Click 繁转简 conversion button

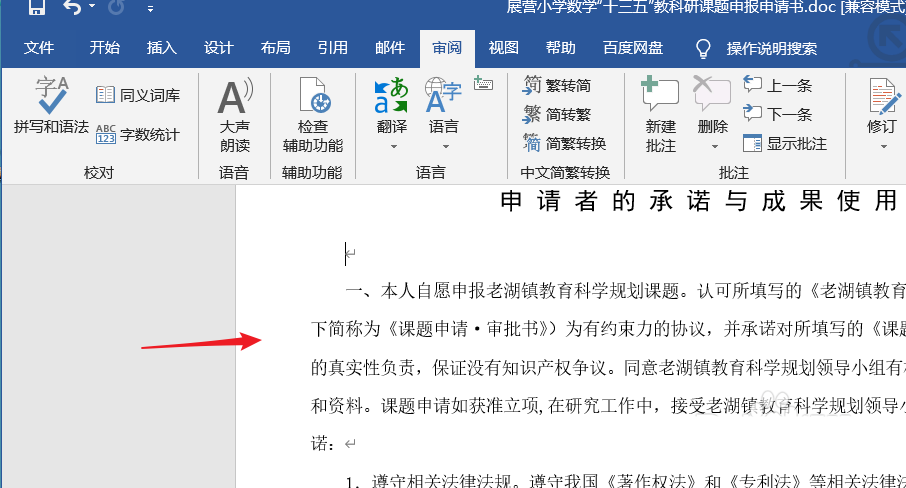(x=557, y=85)
